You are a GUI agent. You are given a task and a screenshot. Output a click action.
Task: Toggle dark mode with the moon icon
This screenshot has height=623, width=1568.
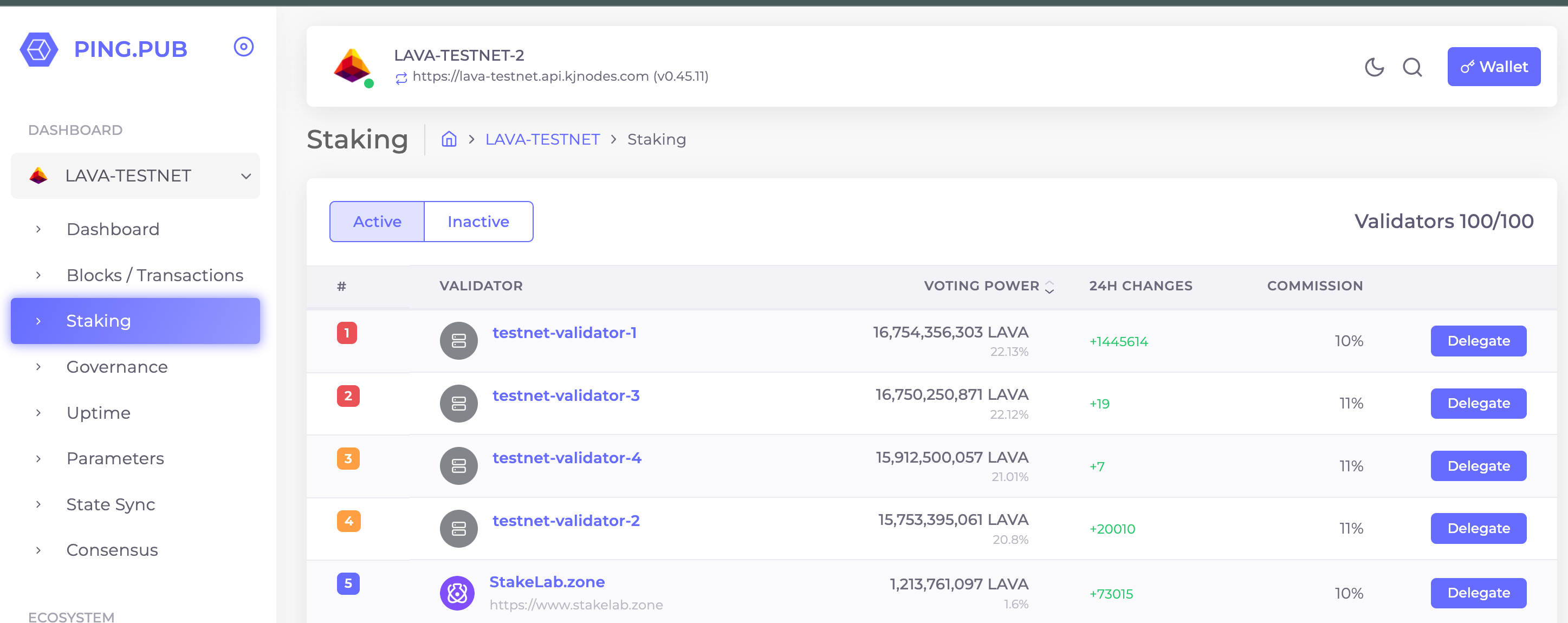click(x=1374, y=67)
